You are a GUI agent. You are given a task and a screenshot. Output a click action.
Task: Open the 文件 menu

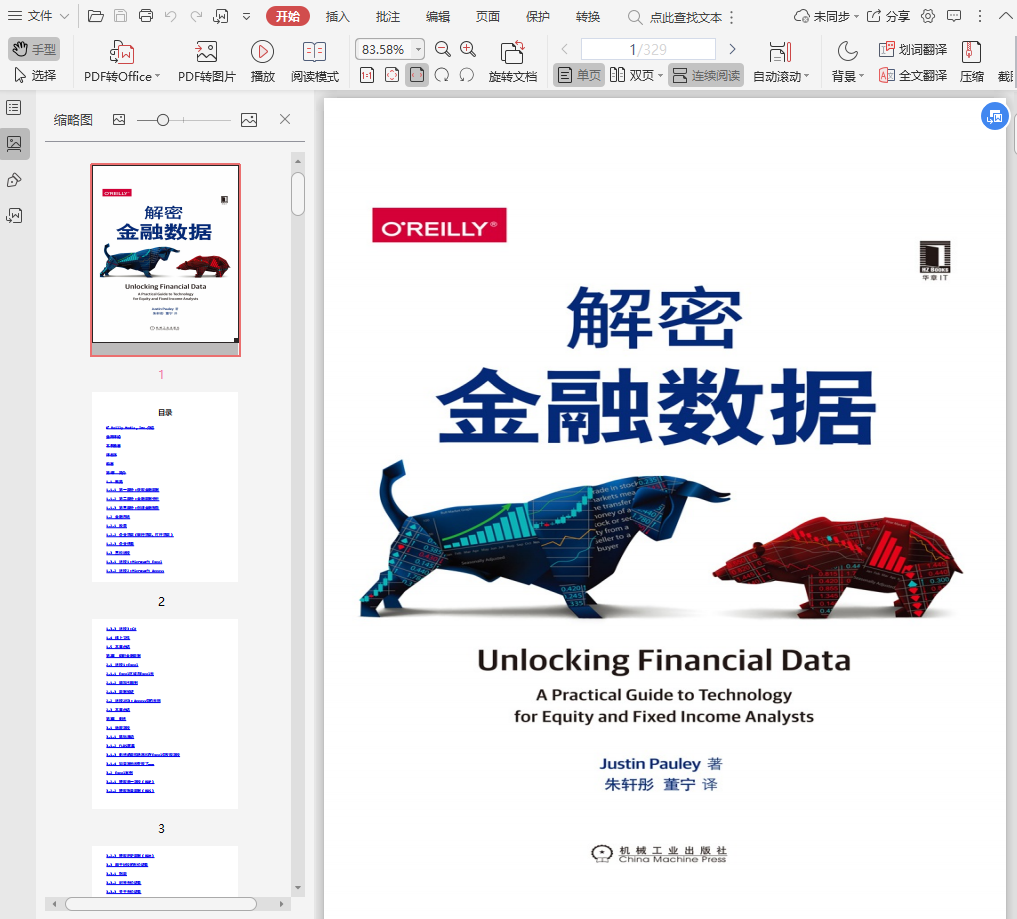(x=38, y=16)
